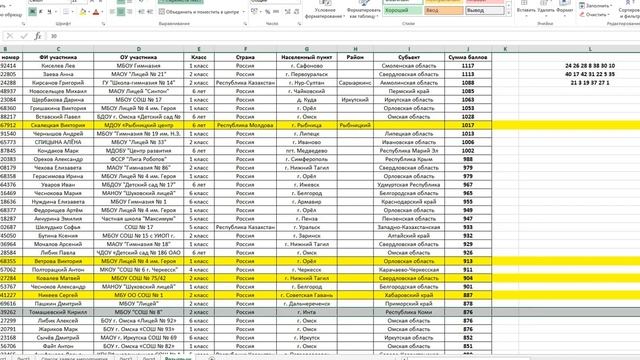Screen dimensions: 640x360
Task: Open the borders dropdown arrow
Action: pyautogui.click(x=72, y=12)
